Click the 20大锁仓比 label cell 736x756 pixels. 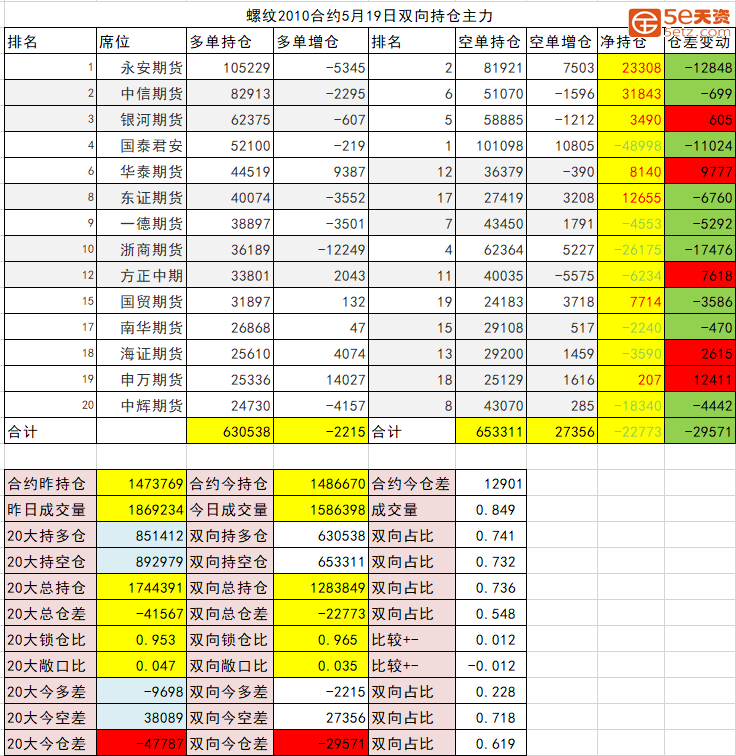[49, 640]
